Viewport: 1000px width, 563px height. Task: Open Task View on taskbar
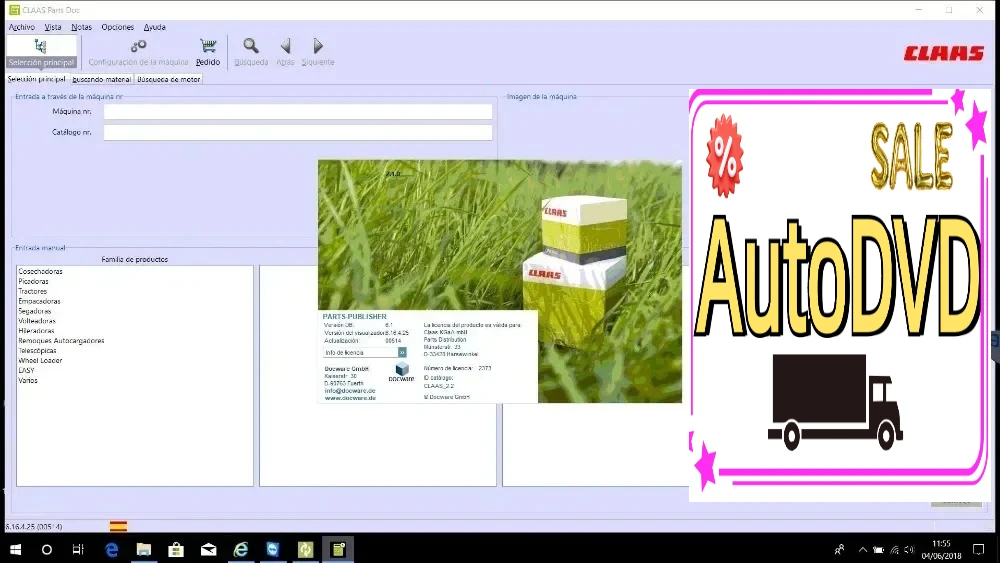click(x=78, y=549)
